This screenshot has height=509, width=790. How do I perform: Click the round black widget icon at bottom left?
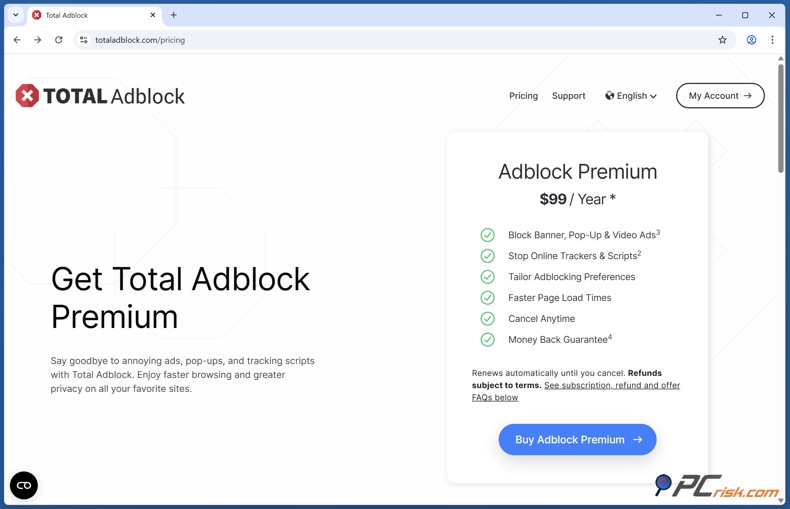(x=24, y=485)
